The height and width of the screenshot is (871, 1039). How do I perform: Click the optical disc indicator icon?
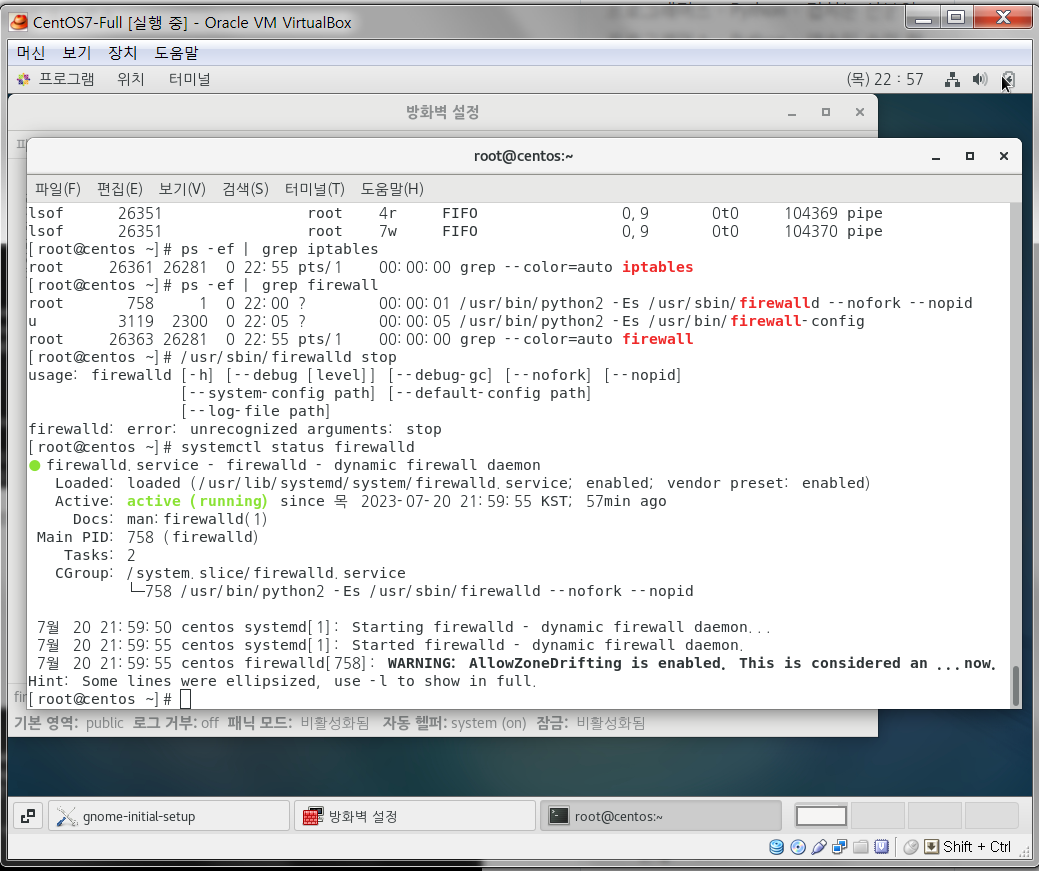[798, 846]
